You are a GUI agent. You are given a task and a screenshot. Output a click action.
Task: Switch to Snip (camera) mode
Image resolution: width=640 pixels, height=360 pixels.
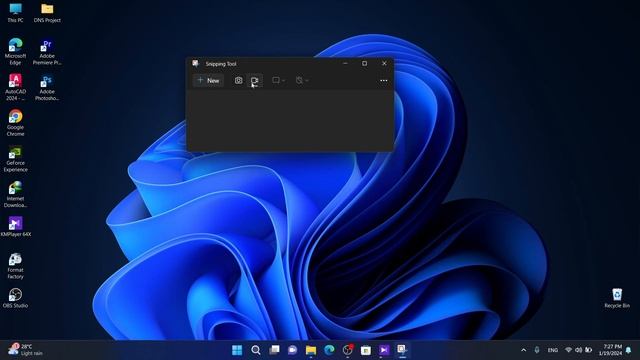[x=238, y=80]
